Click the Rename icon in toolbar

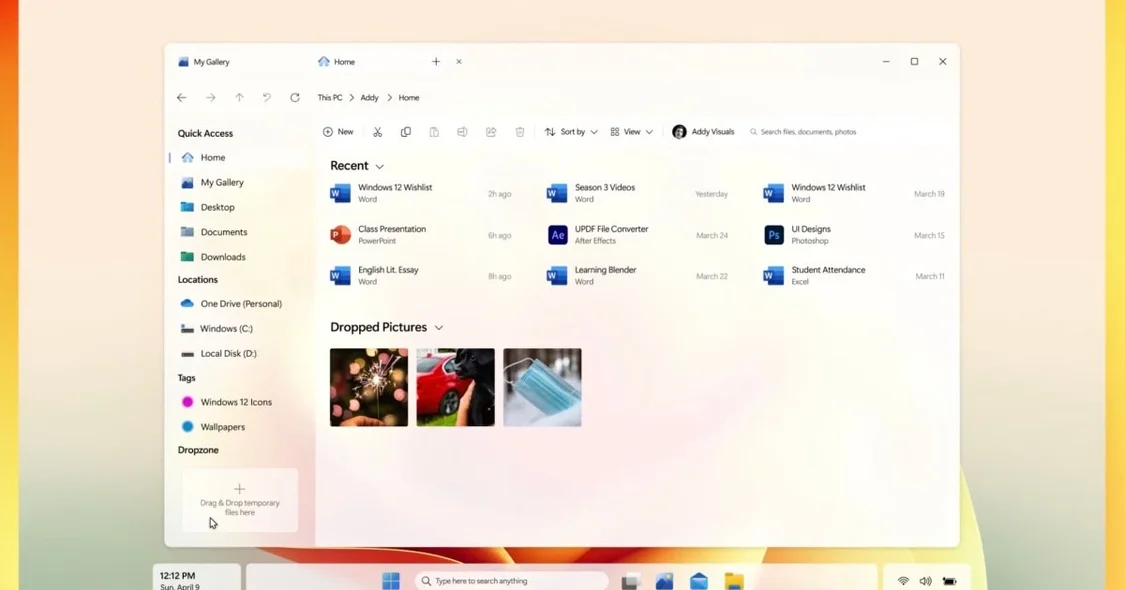coord(462,132)
